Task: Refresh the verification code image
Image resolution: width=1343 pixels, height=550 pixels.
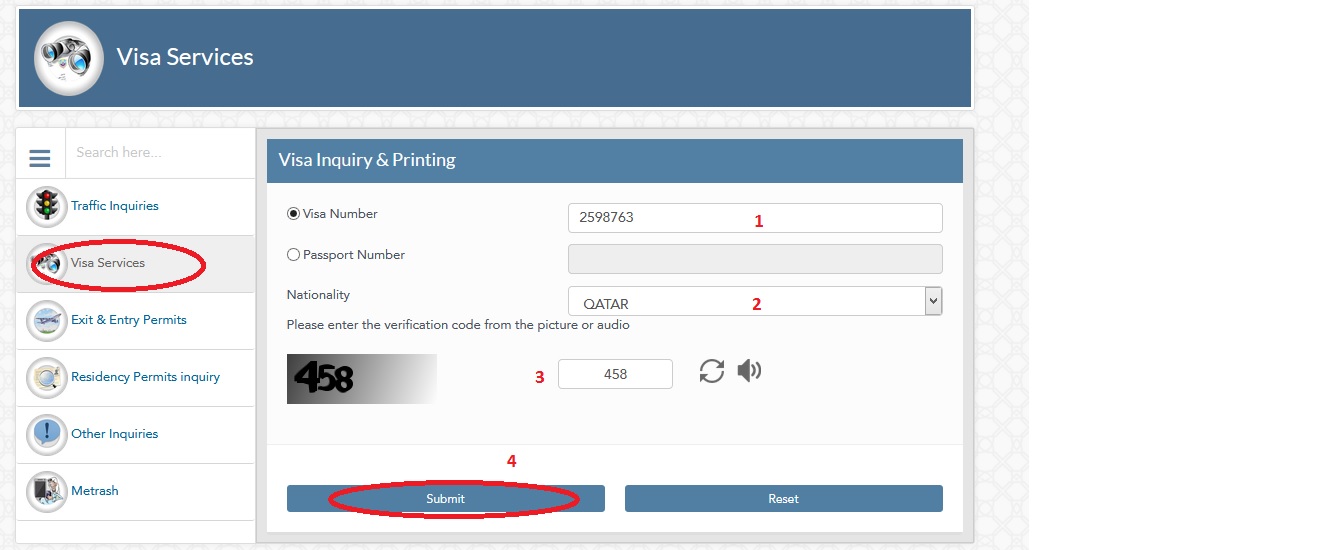Action: pos(711,372)
